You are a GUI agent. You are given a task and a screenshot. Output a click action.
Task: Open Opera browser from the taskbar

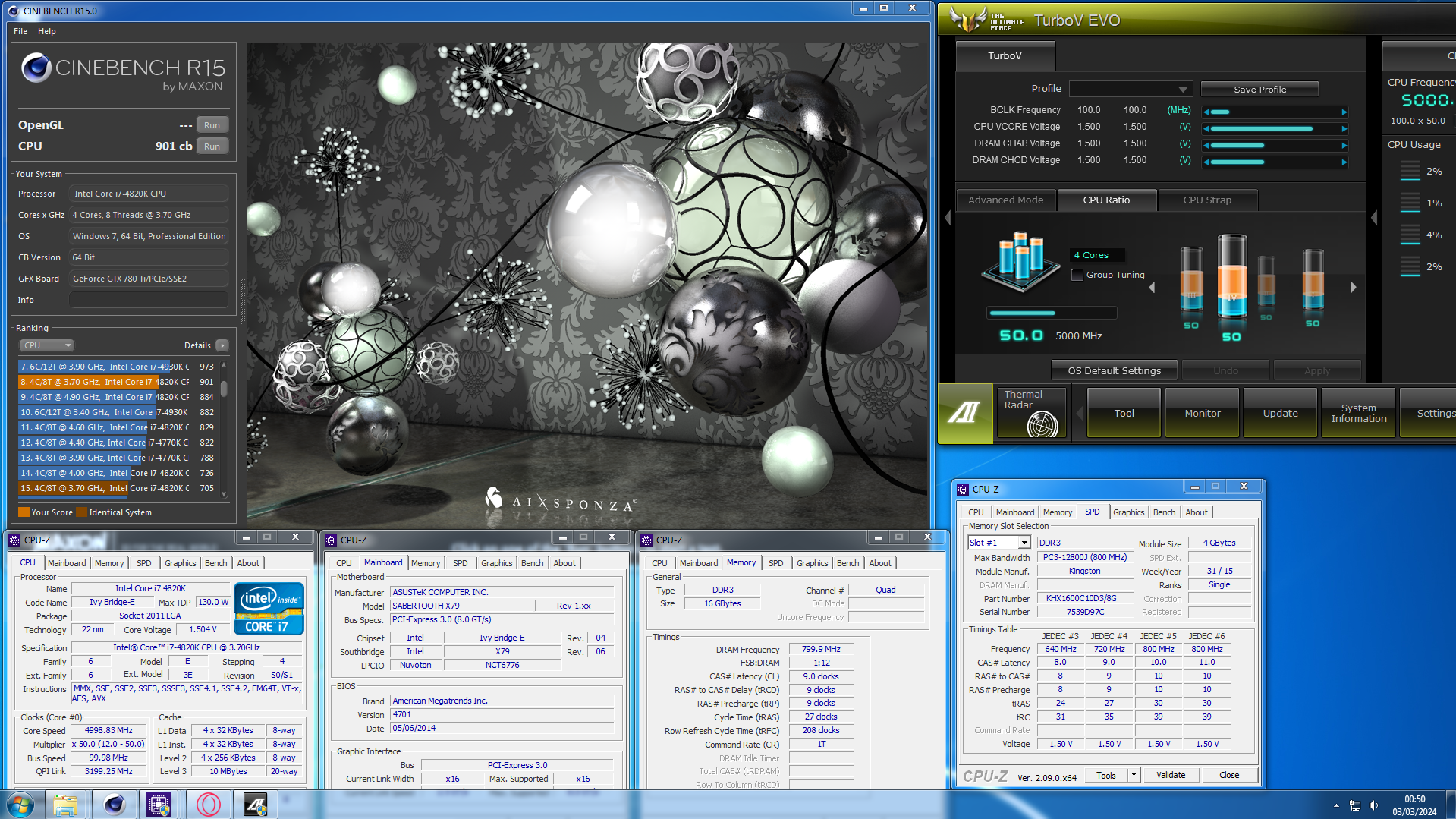(207, 805)
